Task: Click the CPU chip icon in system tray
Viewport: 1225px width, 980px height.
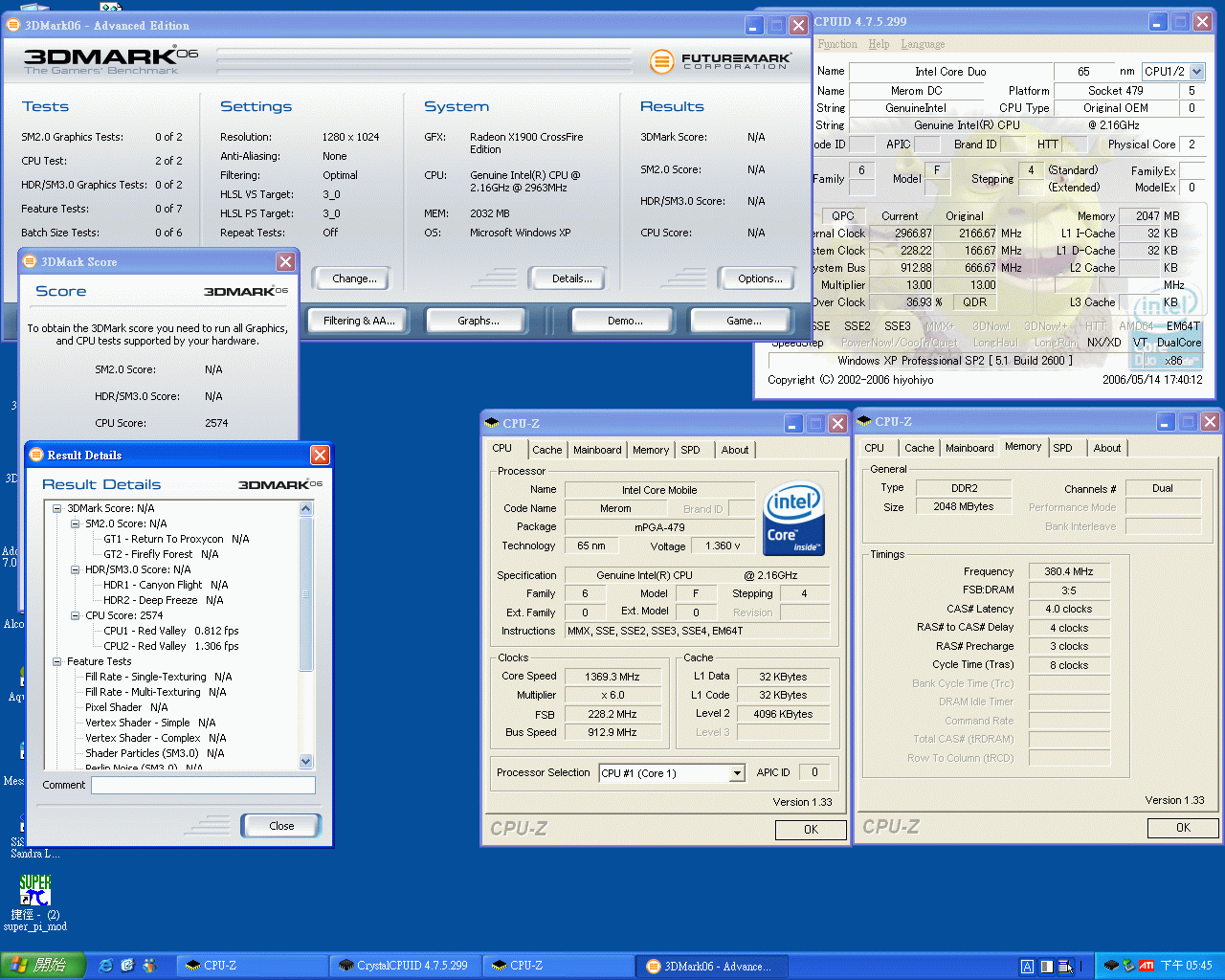Action: pyautogui.click(x=1111, y=966)
